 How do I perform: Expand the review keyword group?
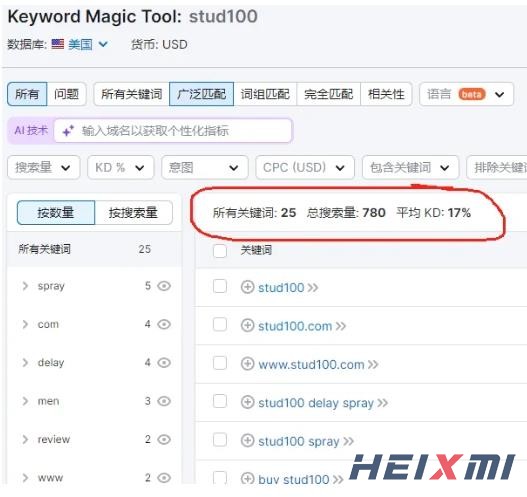25,439
